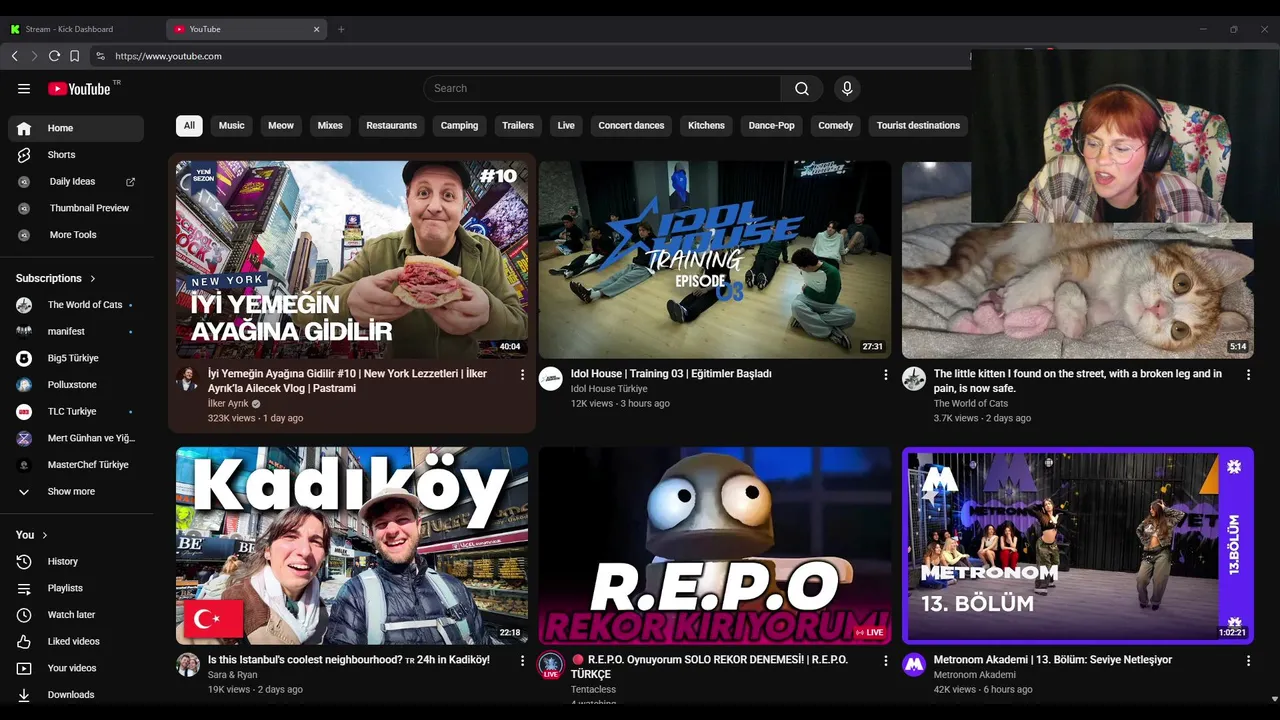Select the Live filter chip
The width and height of the screenshot is (1280, 720).
(x=566, y=126)
